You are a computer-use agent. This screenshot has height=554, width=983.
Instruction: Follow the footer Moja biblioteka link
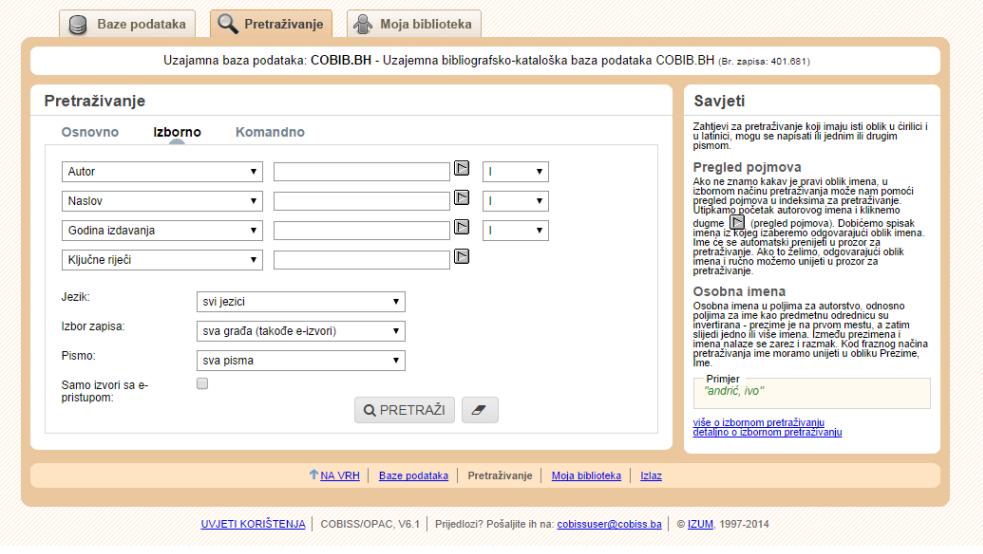(x=586, y=476)
